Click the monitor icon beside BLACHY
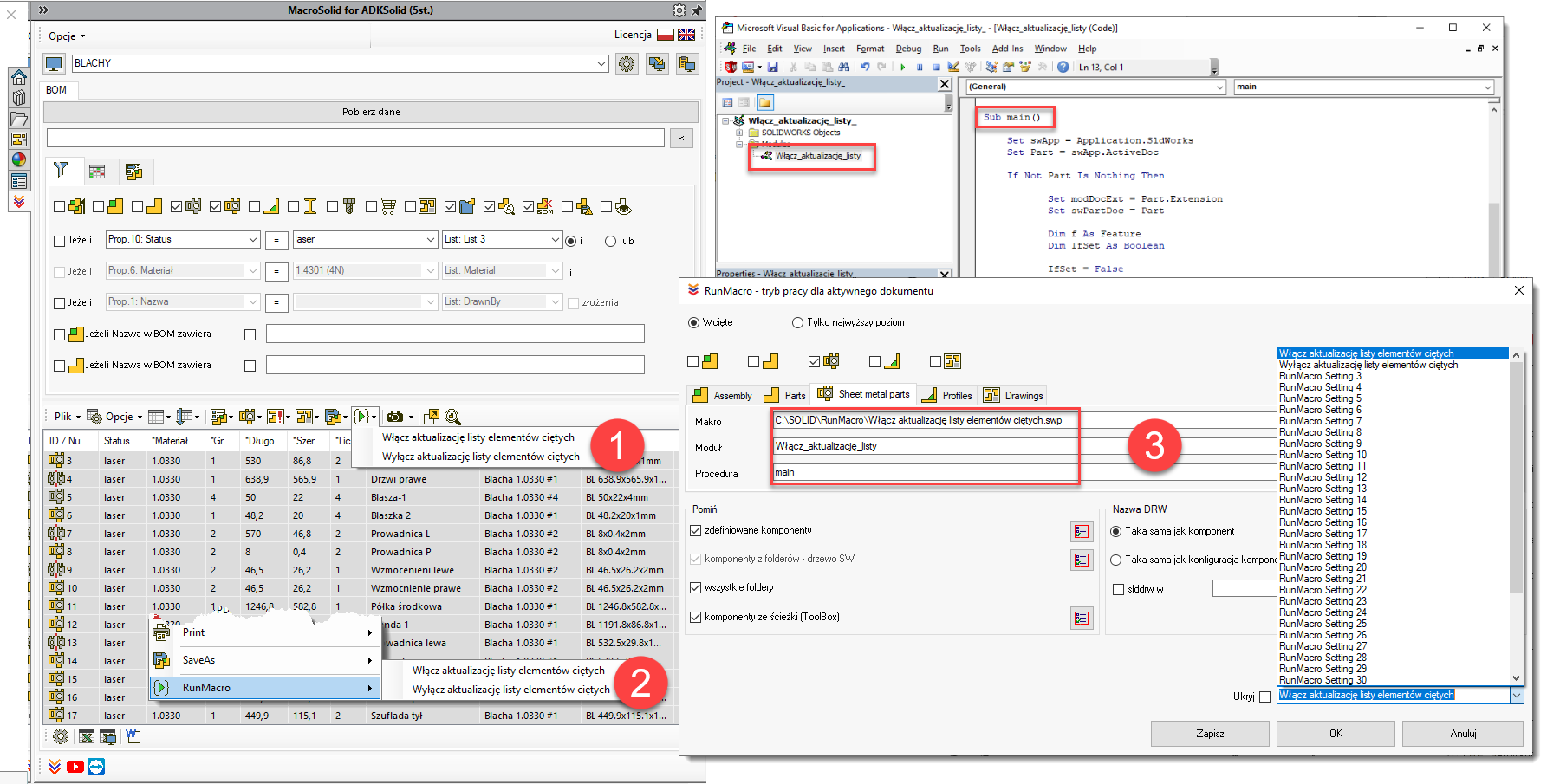1547x784 pixels. coord(55,63)
